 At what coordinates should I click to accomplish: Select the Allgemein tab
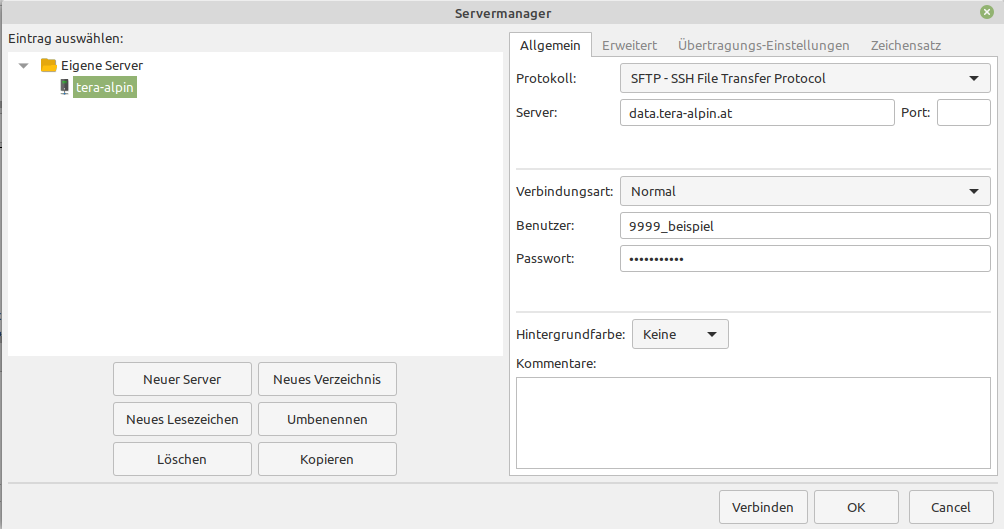550,45
